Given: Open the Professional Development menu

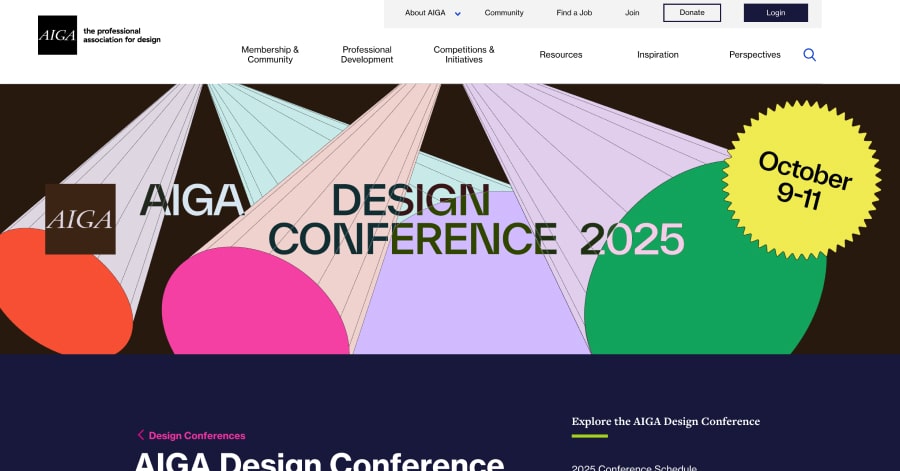Looking at the screenshot, I should [x=367, y=55].
